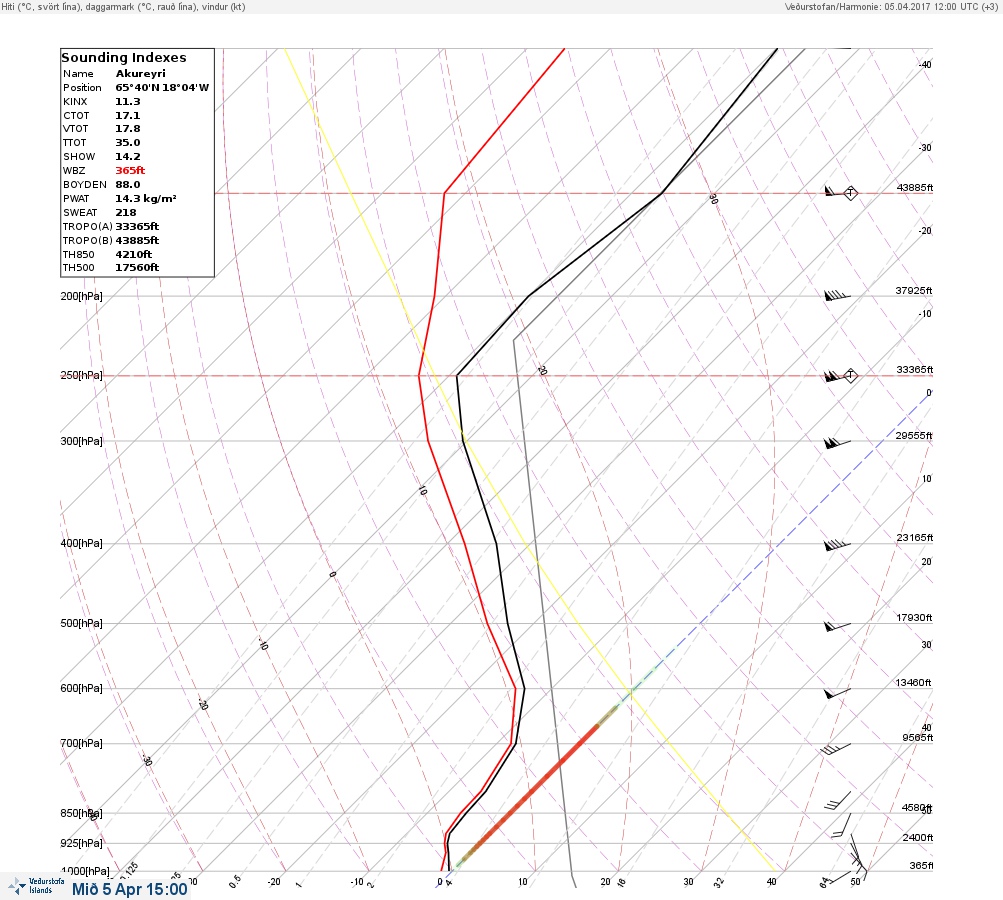Select the 600[hPa] pressure label
This screenshot has width=1003, height=900.
coord(81,688)
